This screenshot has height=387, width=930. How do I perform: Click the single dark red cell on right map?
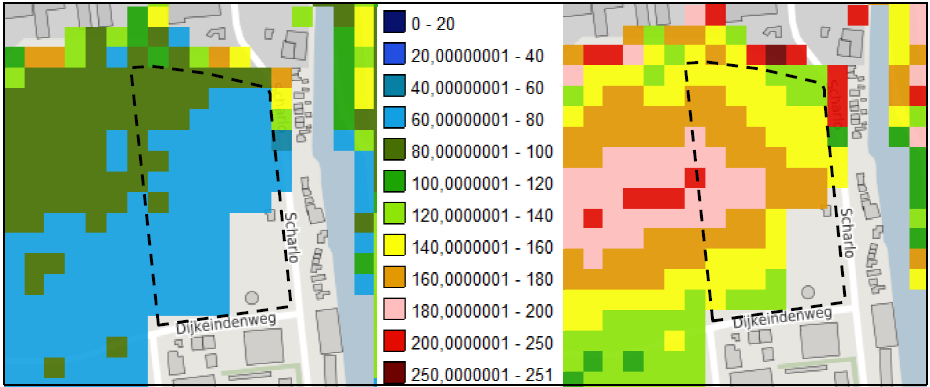pos(776,55)
